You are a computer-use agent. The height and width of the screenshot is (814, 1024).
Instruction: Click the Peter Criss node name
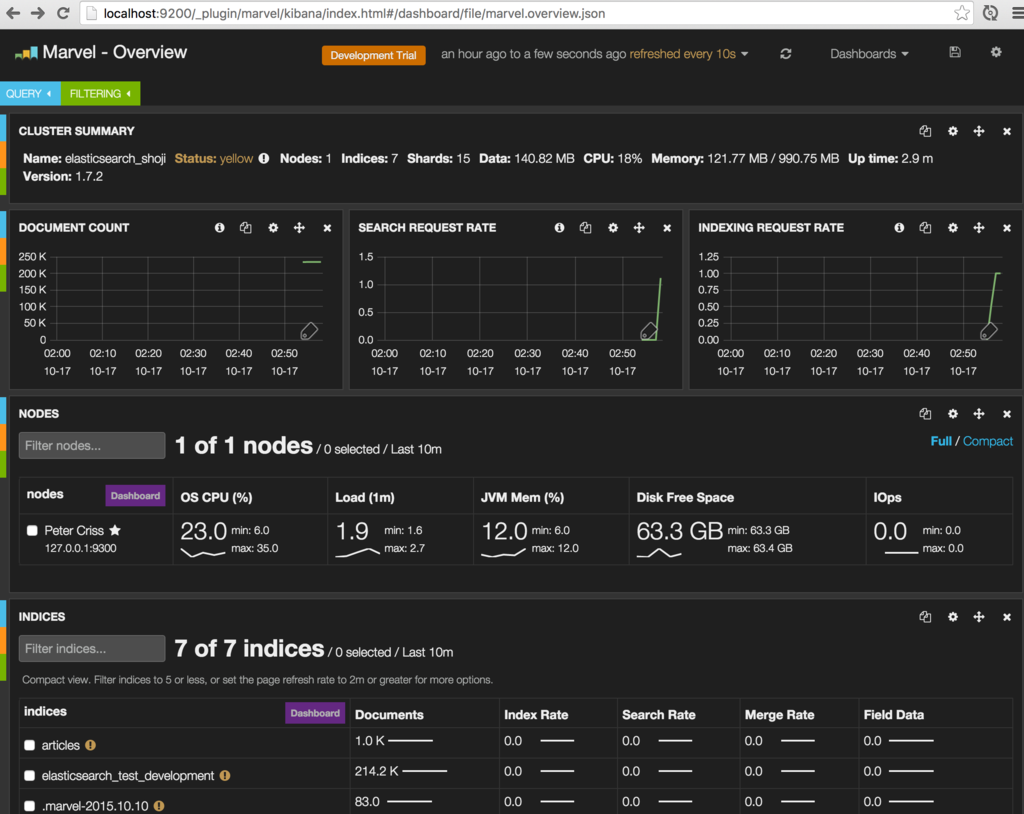[74, 530]
